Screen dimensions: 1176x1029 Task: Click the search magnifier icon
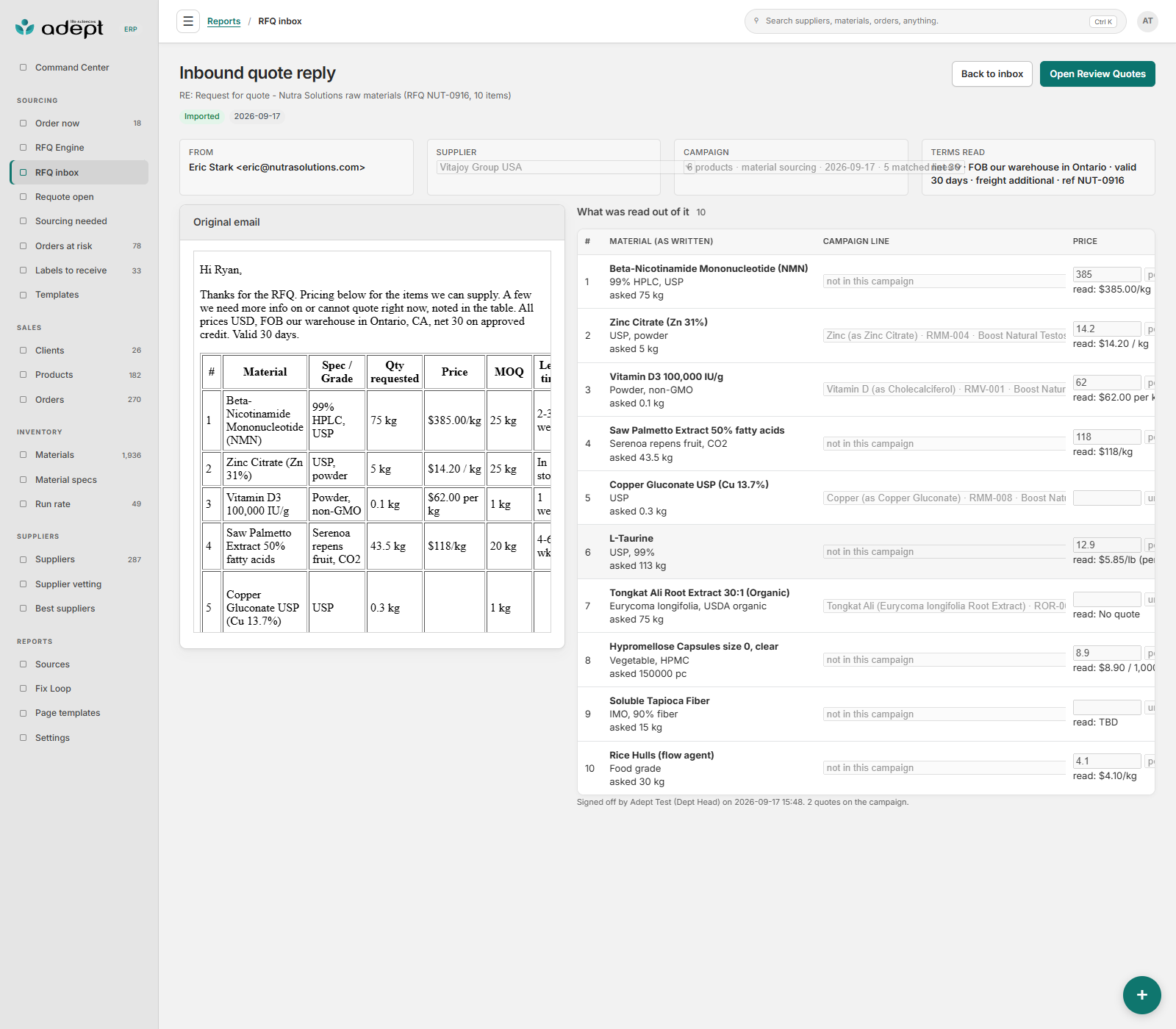pyautogui.click(x=756, y=21)
